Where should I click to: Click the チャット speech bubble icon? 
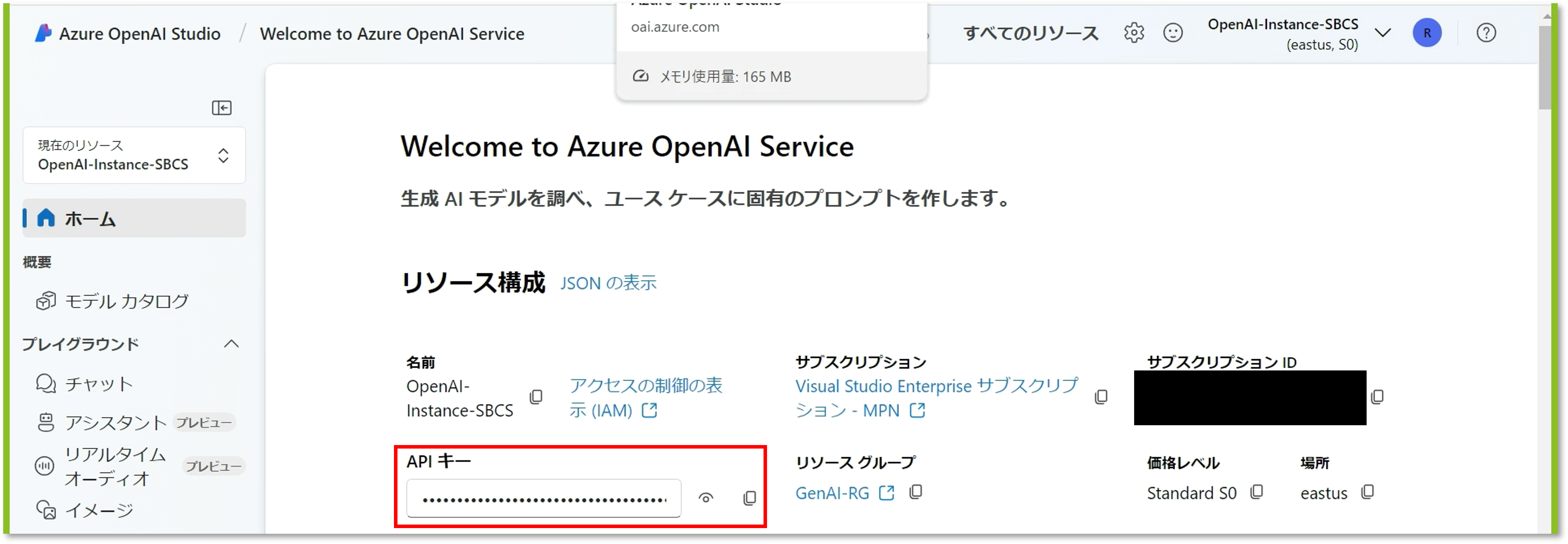(x=46, y=384)
